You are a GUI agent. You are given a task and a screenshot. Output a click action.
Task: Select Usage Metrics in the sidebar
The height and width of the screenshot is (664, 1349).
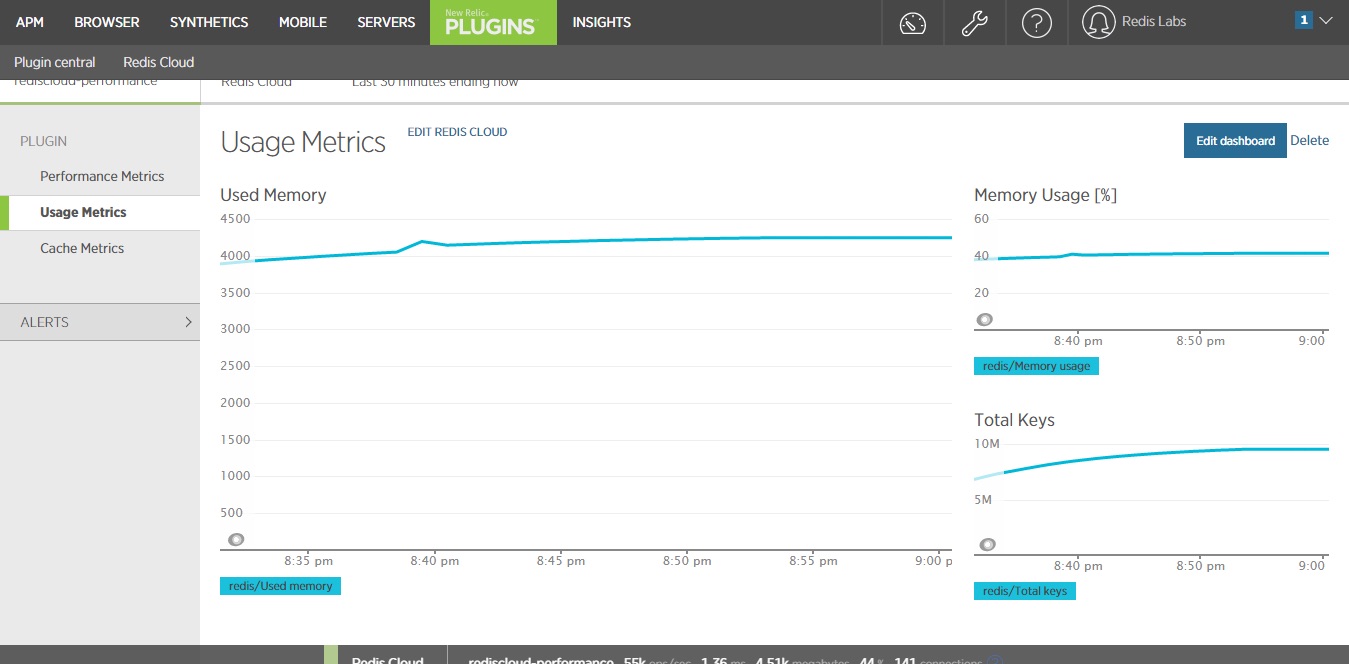83,212
